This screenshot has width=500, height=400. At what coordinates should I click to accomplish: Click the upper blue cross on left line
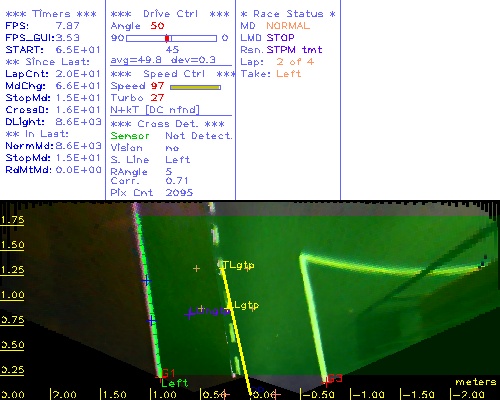[x=146, y=281]
